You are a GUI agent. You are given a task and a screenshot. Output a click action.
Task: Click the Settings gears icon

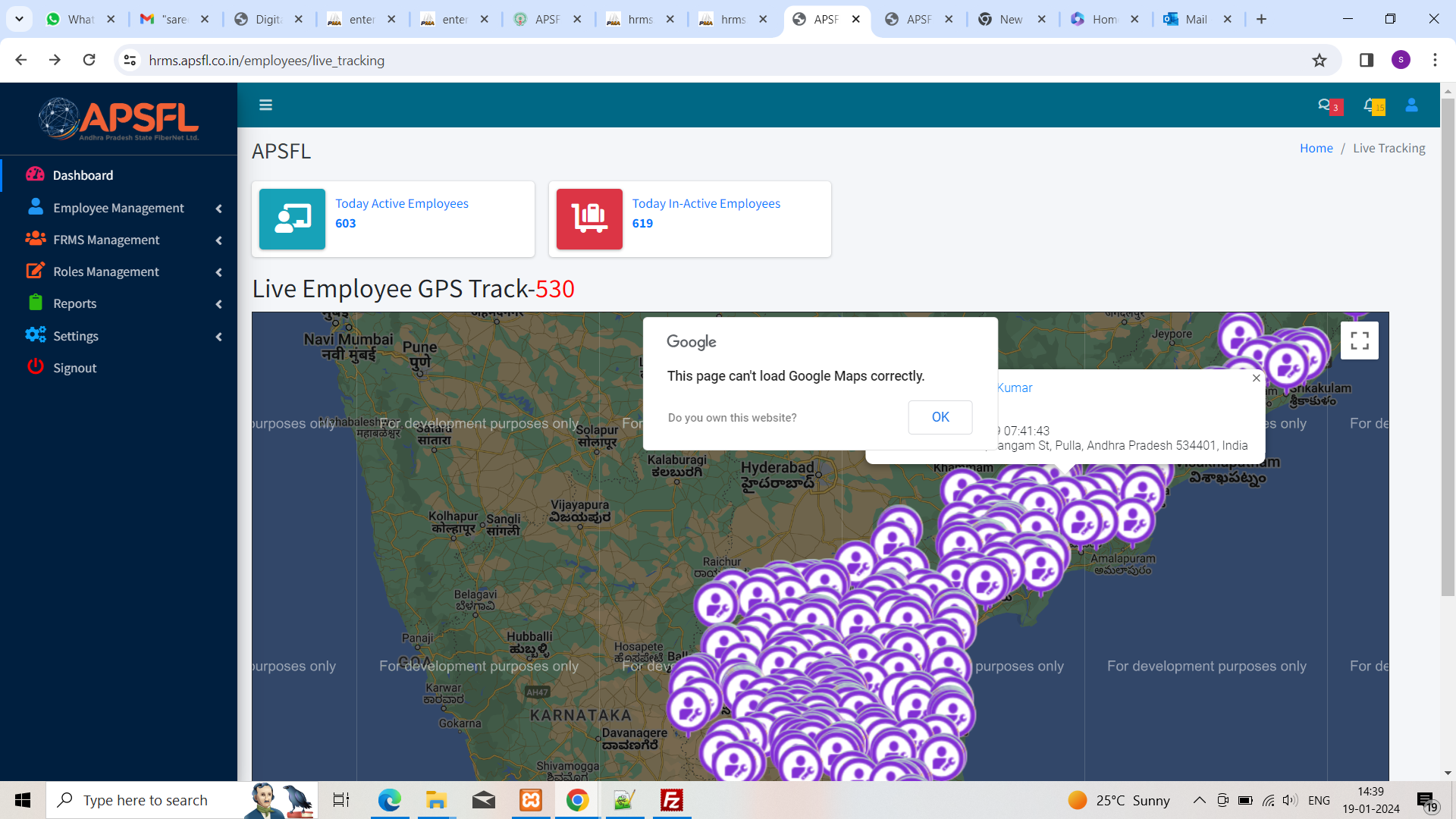coord(35,335)
